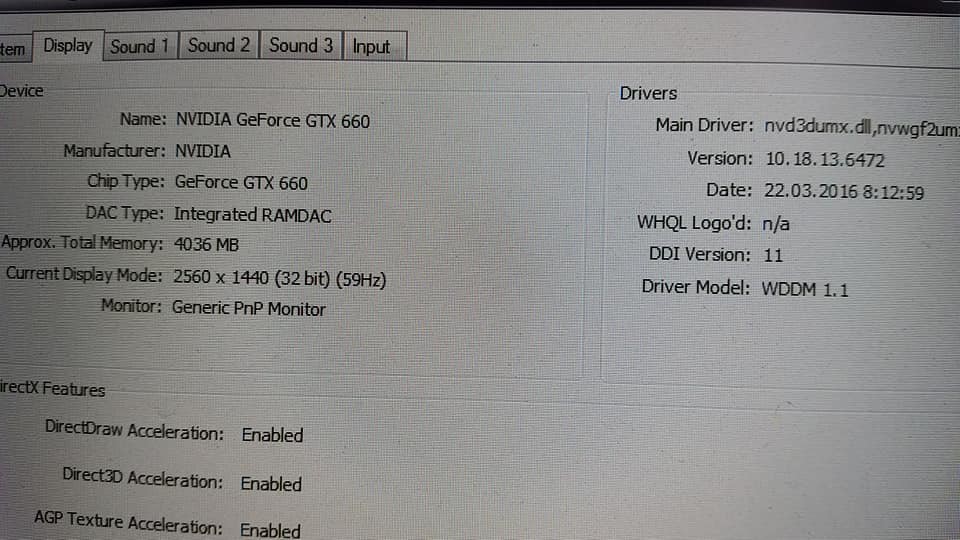
Task: Click the Drivers group heading
Action: (648, 93)
